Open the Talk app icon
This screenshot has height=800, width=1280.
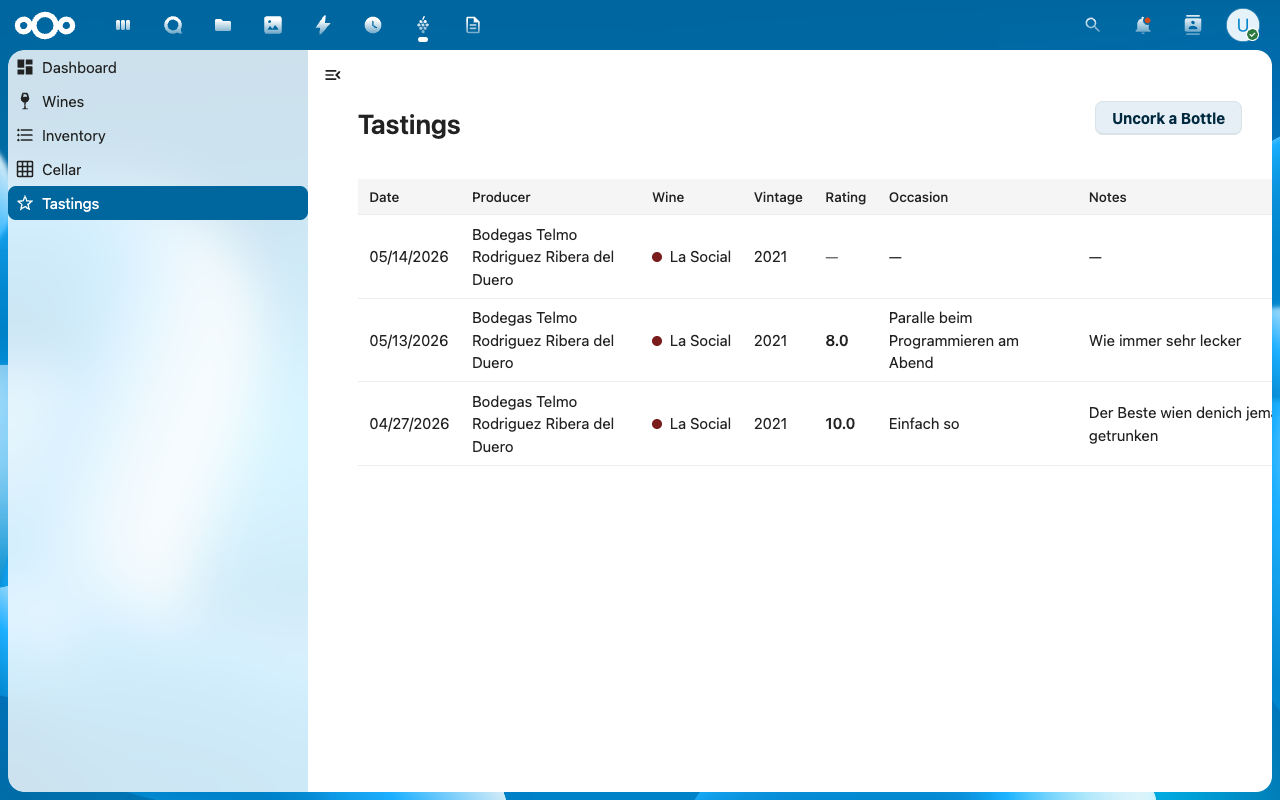173,25
